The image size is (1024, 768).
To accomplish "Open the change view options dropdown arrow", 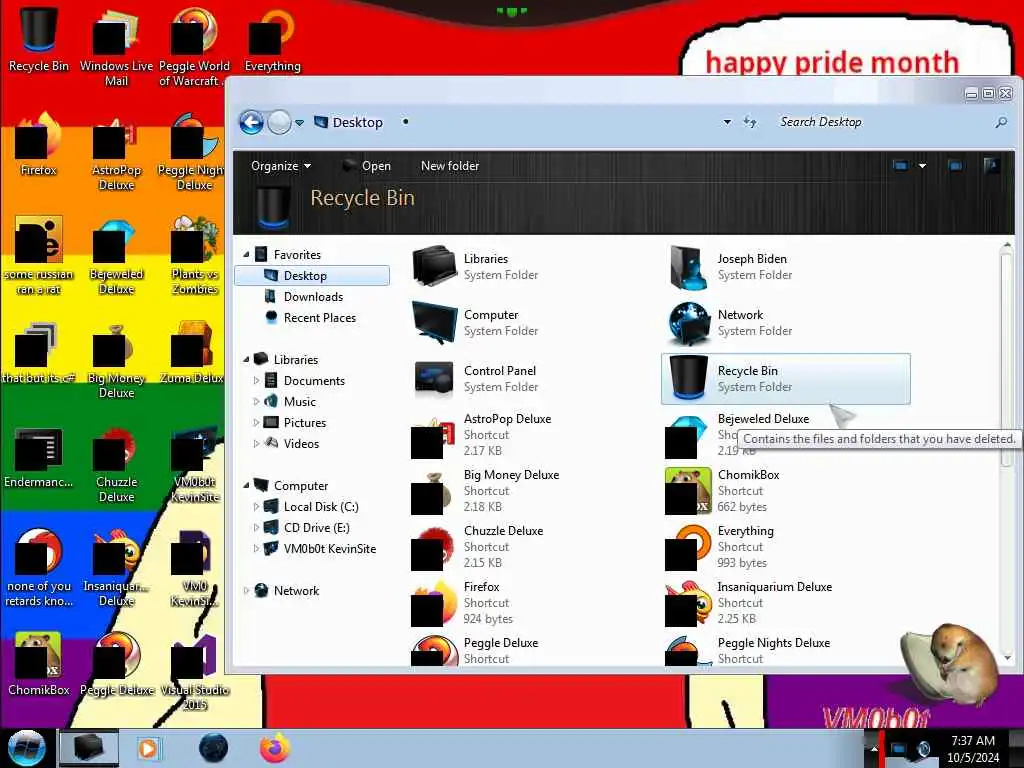I will pyautogui.click(x=922, y=166).
